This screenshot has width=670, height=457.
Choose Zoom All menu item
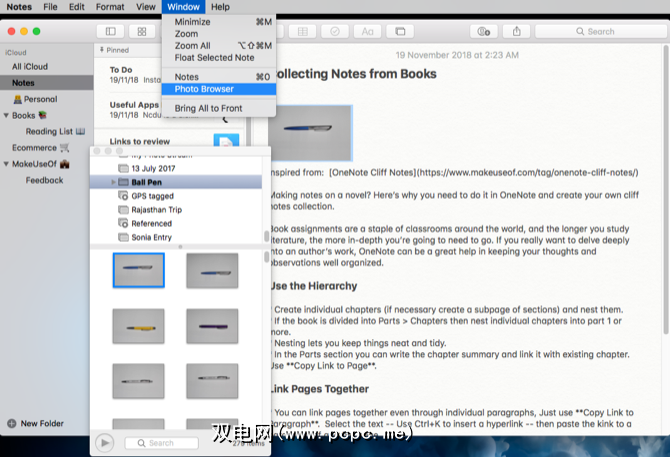click(219, 46)
